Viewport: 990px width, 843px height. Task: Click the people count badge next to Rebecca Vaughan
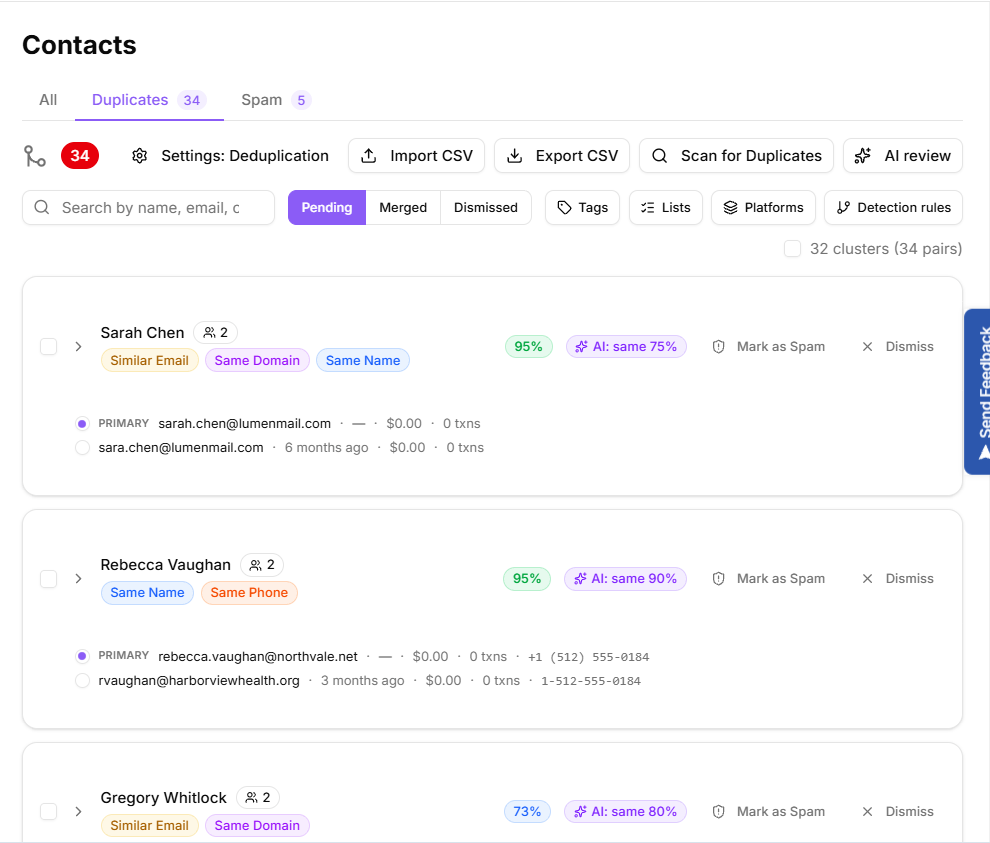(x=262, y=565)
